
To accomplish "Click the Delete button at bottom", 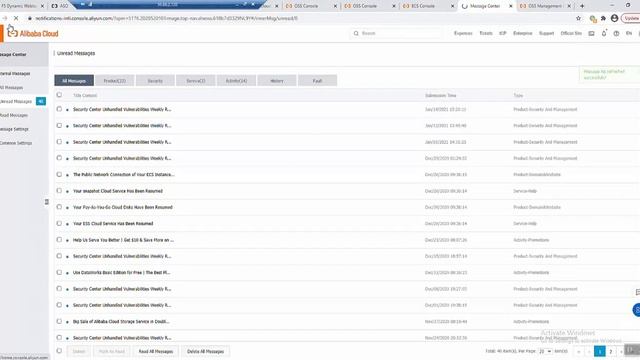I will tap(79, 351).
